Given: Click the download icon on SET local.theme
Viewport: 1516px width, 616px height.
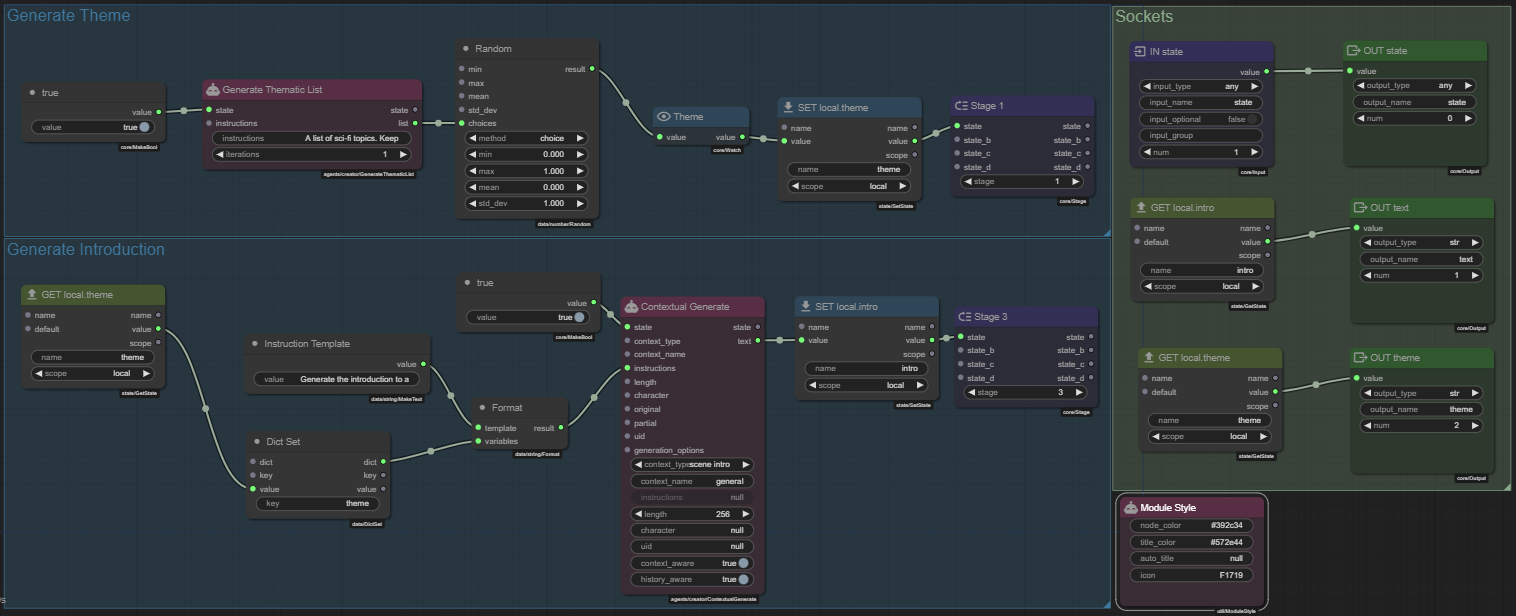Looking at the screenshot, I should coord(788,107).
